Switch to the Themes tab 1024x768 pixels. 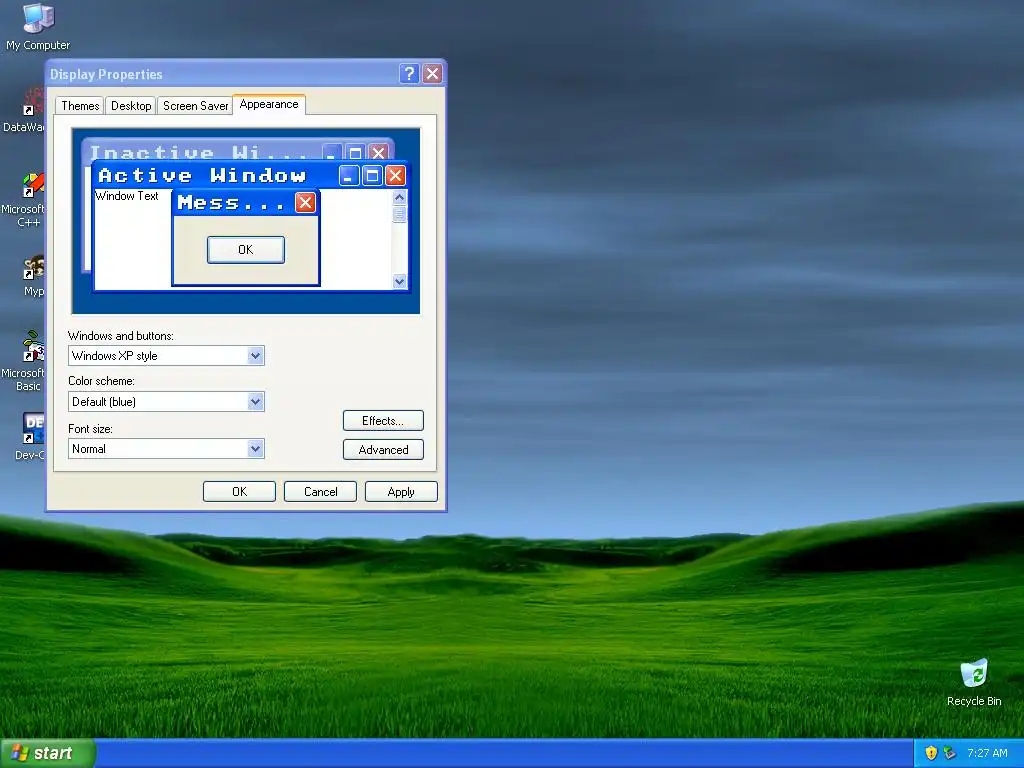(x=80, y=106)
